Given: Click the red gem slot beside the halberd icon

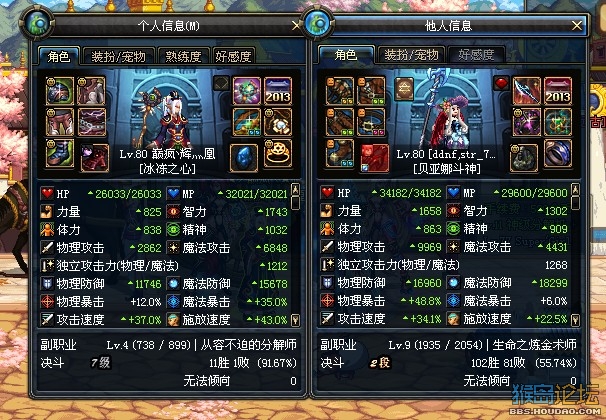Looking at the screenshot, I should (501, 83).
